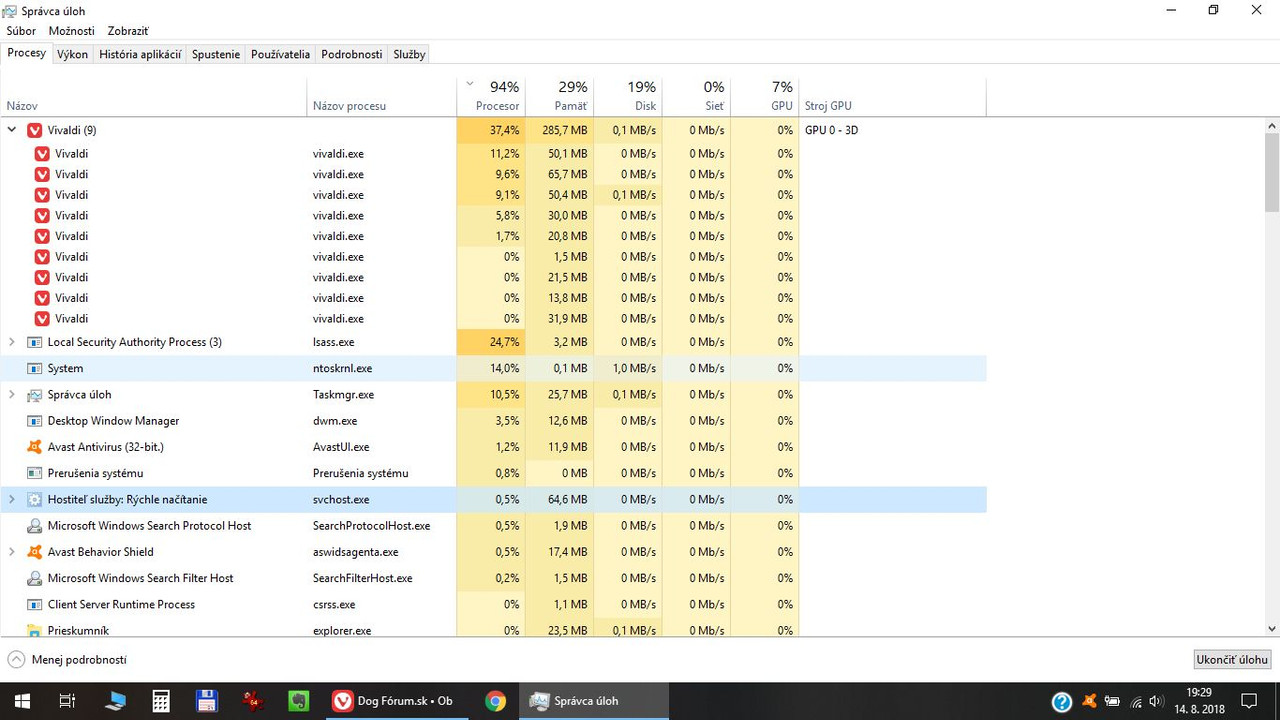Switch to the História aplikácií tab
This screenshot has height=720, width=1280.
coord(140,54)
